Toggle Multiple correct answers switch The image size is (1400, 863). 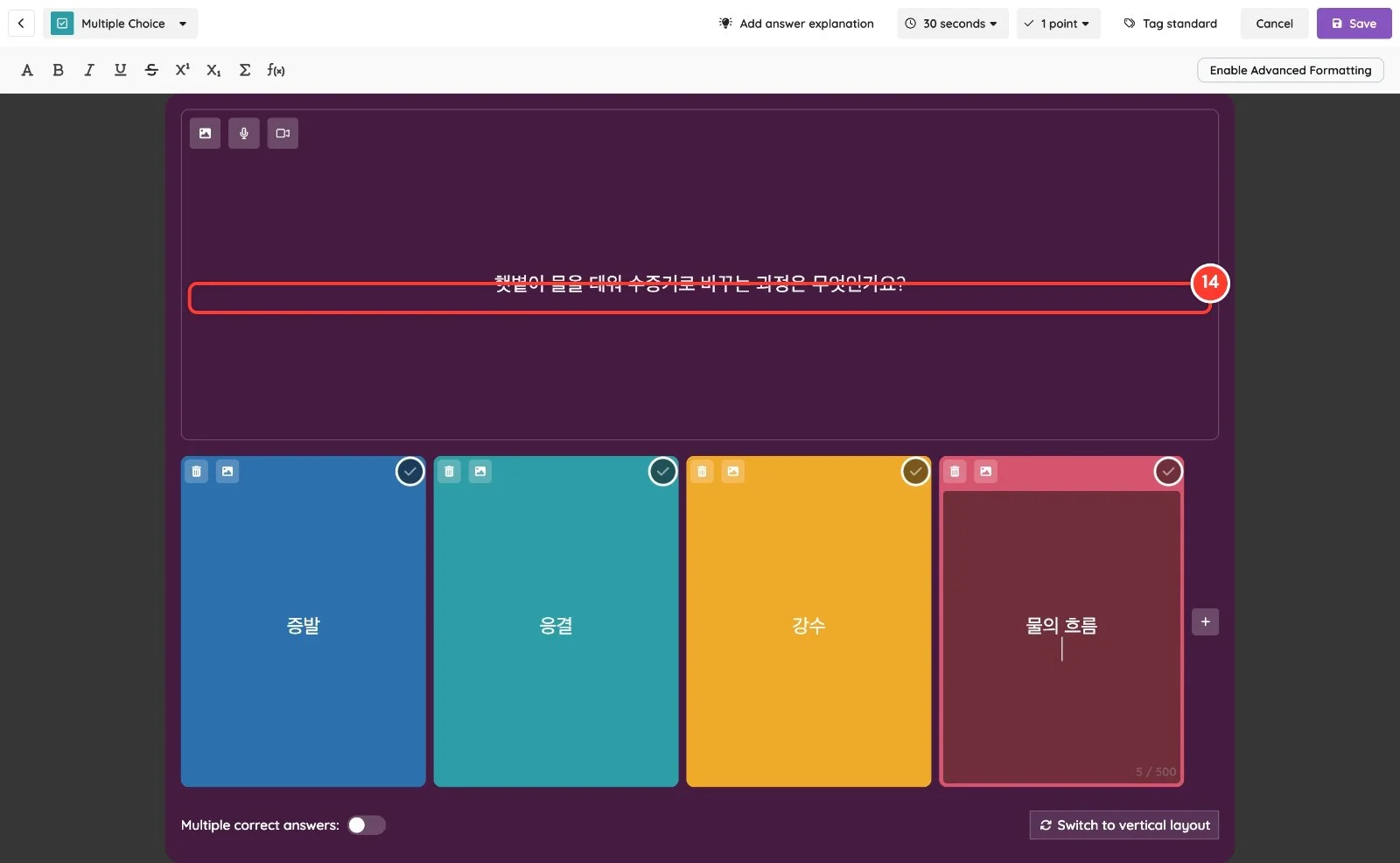367,825
